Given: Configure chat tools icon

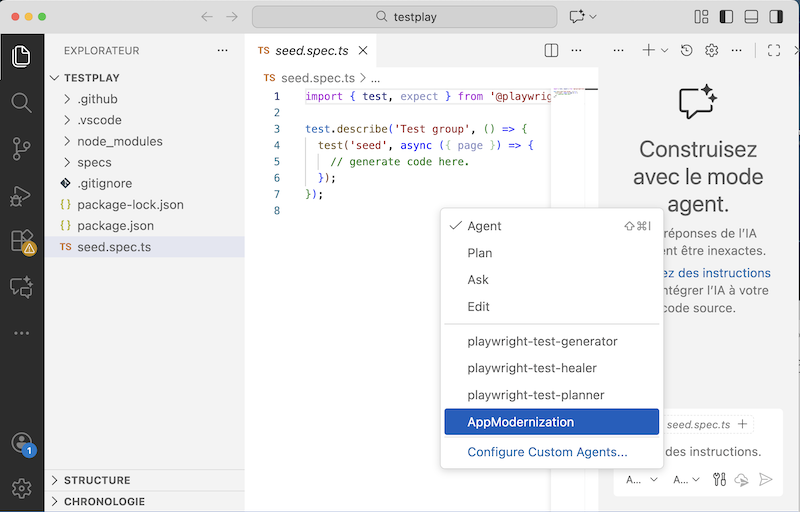Looking at the screenshot, I should (719, 479).
